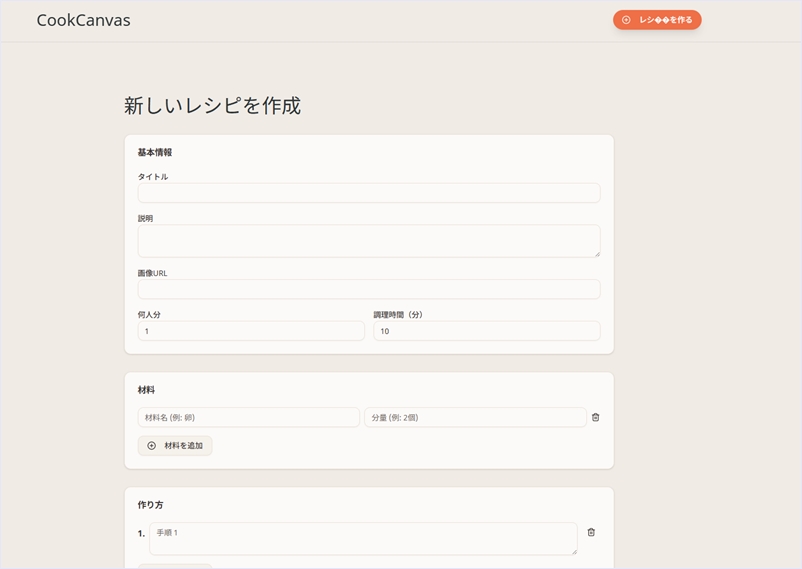802x569 pixels.
Task: Click inside the 説明 text area
Action: point(368,241)
